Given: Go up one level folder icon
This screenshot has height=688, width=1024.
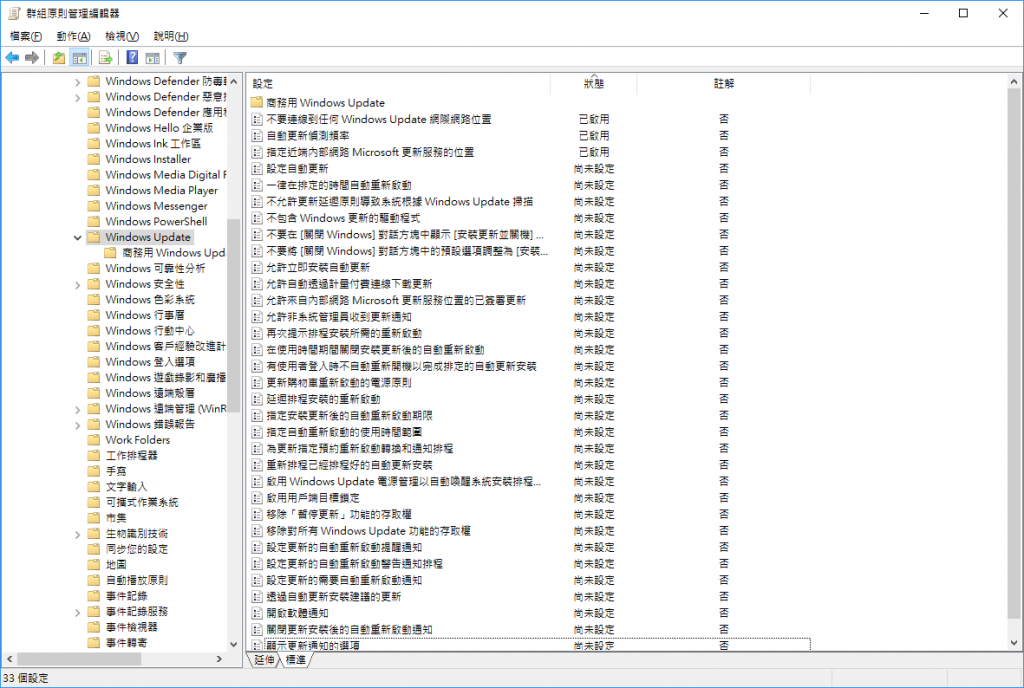Looking at the screenshot, I should tap(59, 58).
